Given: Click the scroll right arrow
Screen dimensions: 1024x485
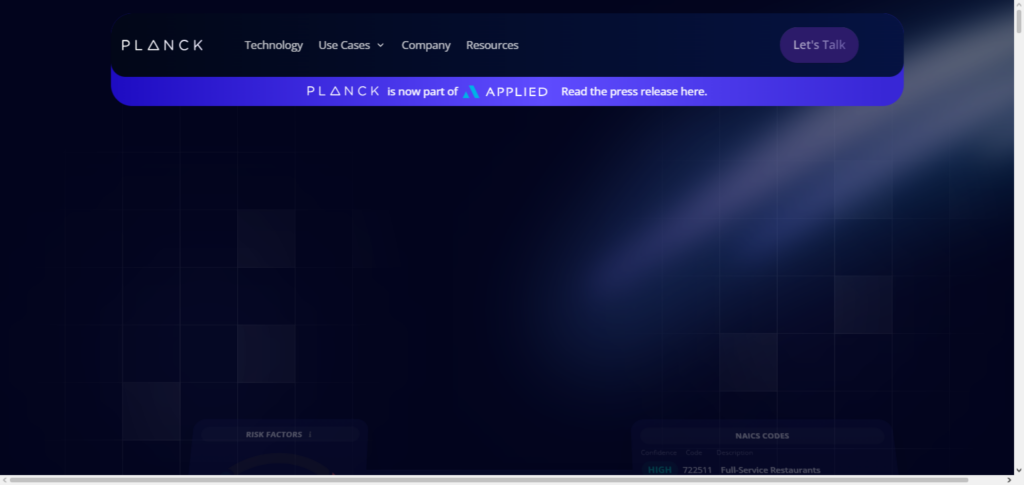Looking at the screenshot, I should pos(1009,480).
